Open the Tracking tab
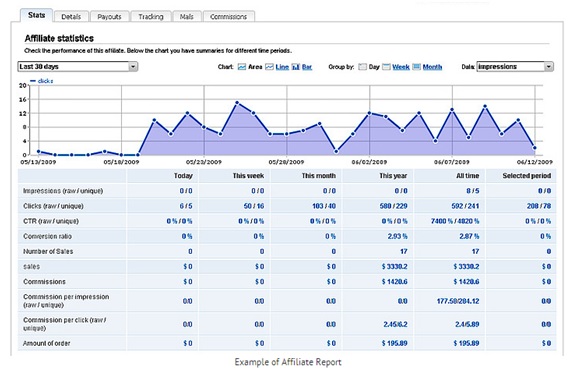 click(151, 17)
